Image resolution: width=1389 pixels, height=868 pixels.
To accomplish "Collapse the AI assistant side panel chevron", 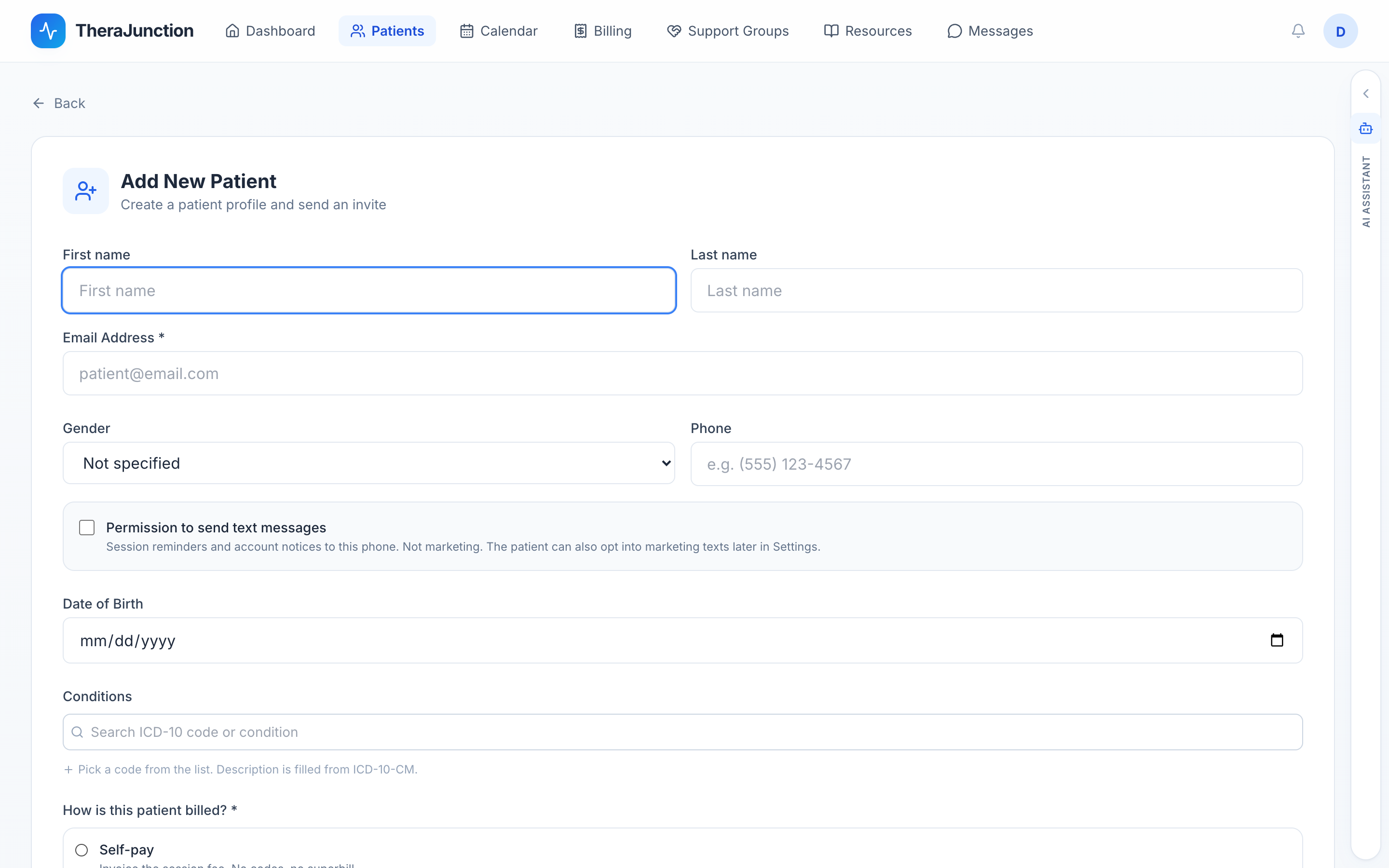I will click(1366, 94).
